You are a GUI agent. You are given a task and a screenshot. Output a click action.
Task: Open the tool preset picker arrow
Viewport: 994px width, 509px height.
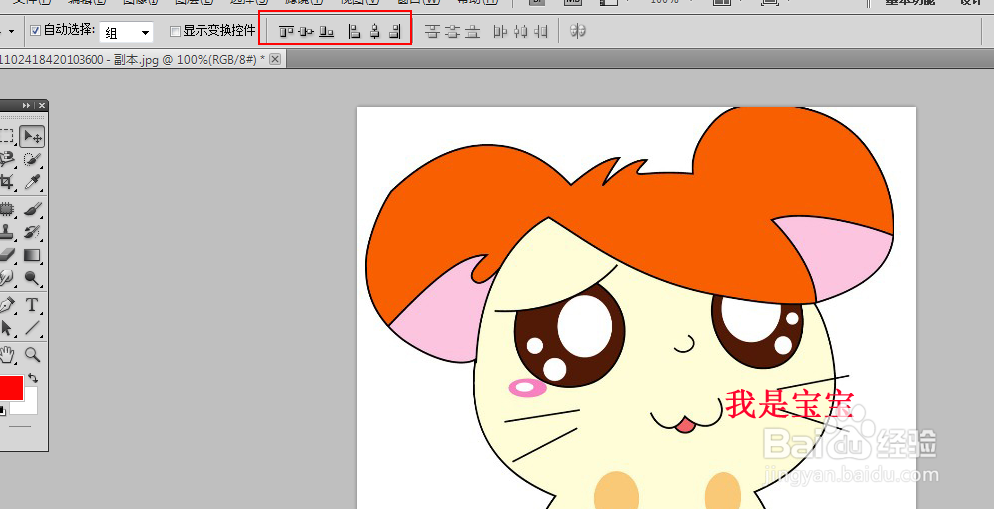click(11, 31)
